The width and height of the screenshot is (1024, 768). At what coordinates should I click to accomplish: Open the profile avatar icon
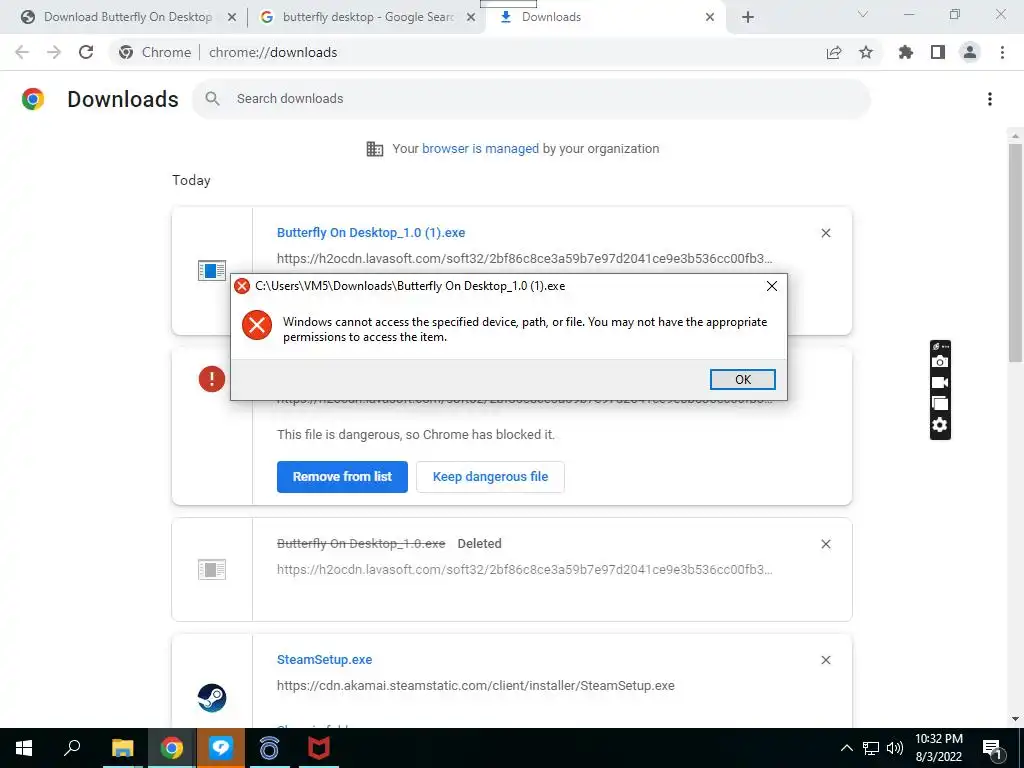pos(970,52)
